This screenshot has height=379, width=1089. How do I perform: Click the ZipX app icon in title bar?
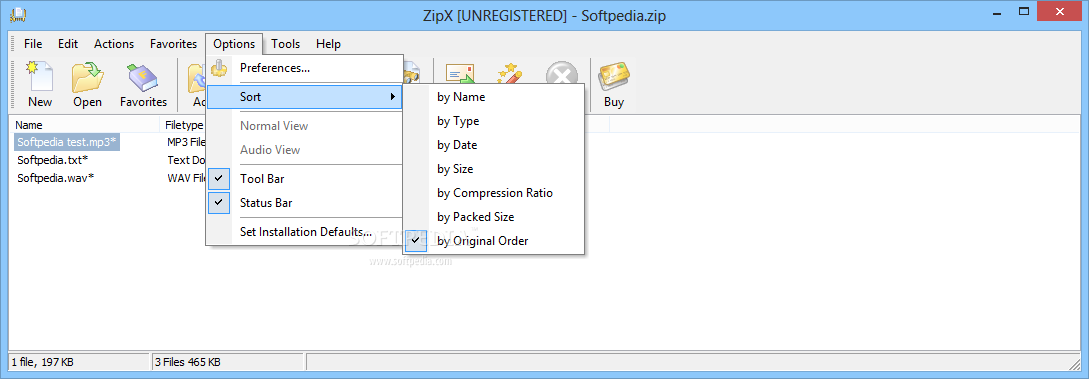pyautogui.click(x=18, y=14)
